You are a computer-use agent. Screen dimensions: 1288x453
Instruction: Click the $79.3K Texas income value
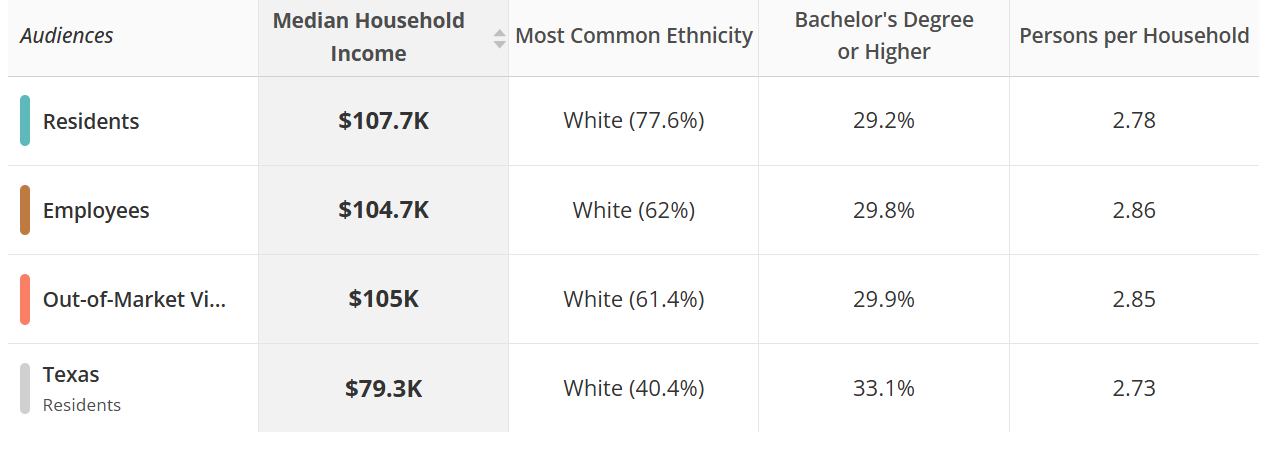click(383, 389)
